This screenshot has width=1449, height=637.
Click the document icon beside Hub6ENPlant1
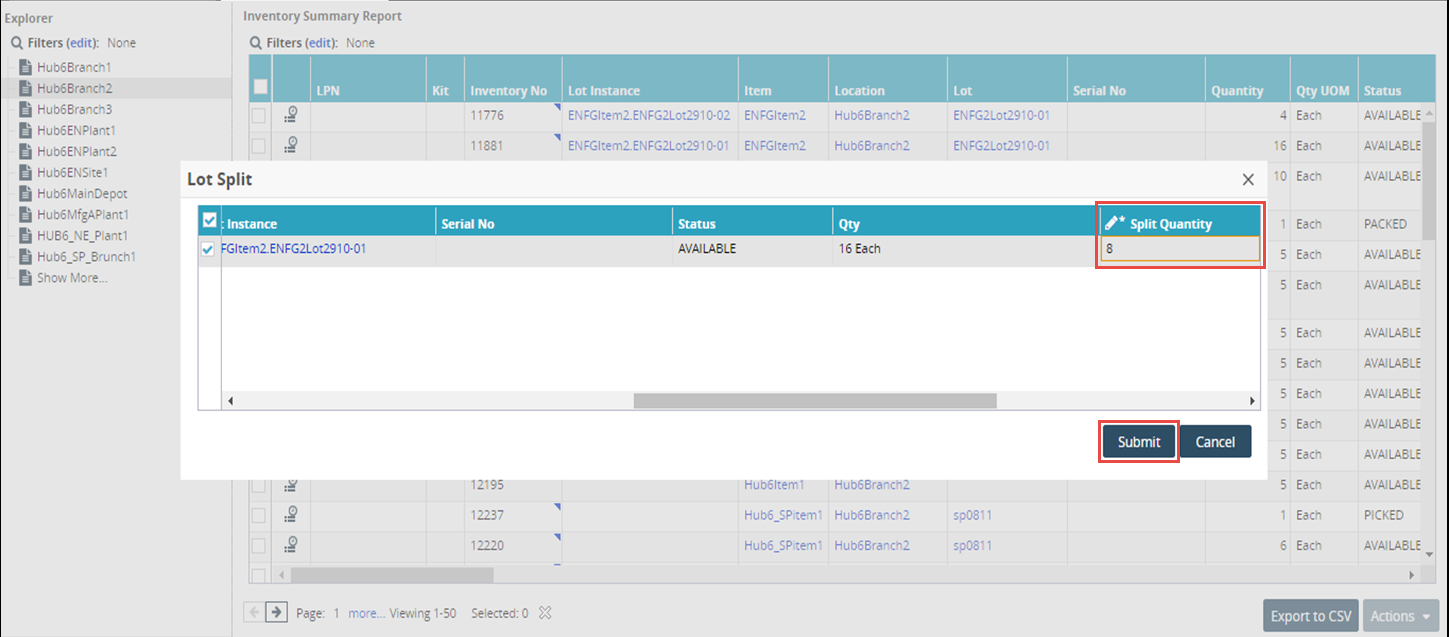(27, 130)
